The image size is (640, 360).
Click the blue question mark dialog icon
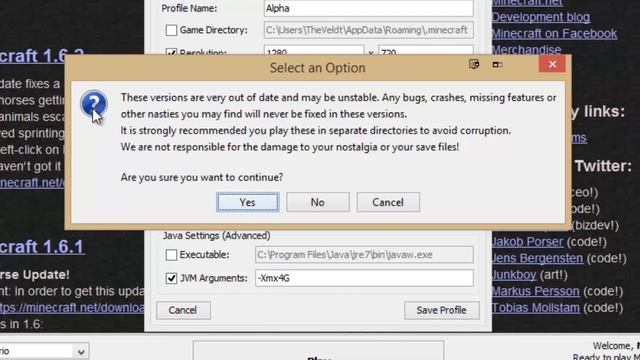point(94,104)
